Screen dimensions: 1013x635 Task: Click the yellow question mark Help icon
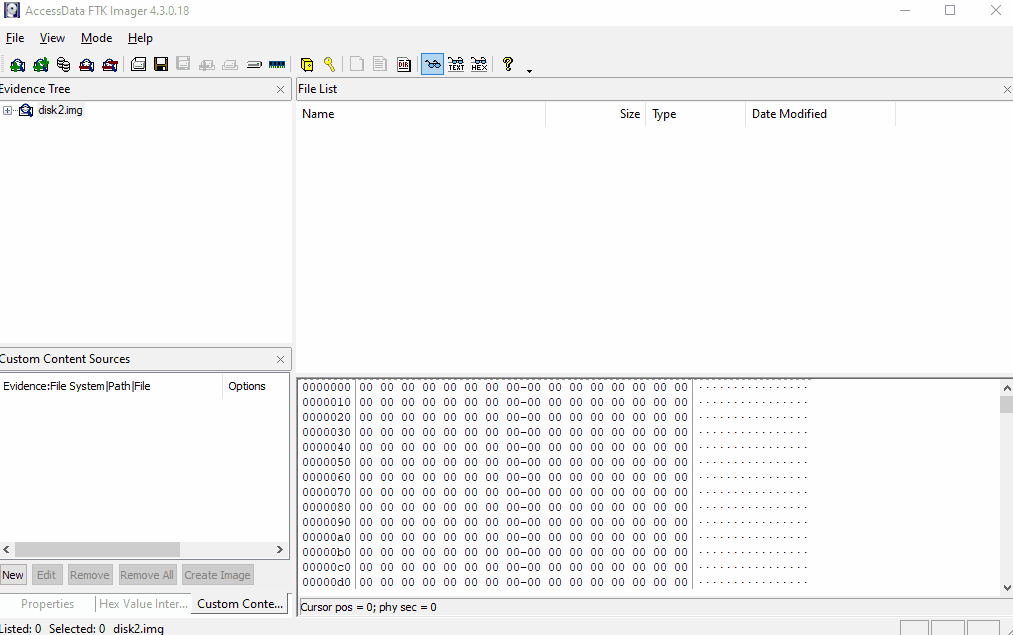[x=508, y=64]
